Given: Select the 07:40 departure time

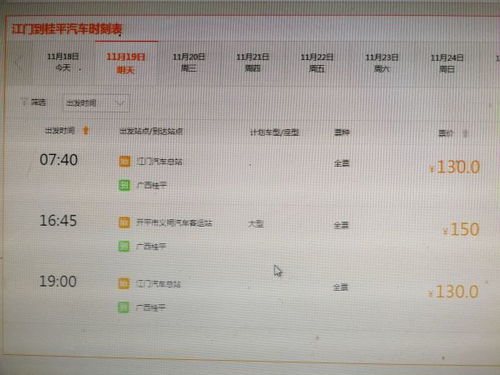Looking at the screenshot, I should click(x=59, y=160).
